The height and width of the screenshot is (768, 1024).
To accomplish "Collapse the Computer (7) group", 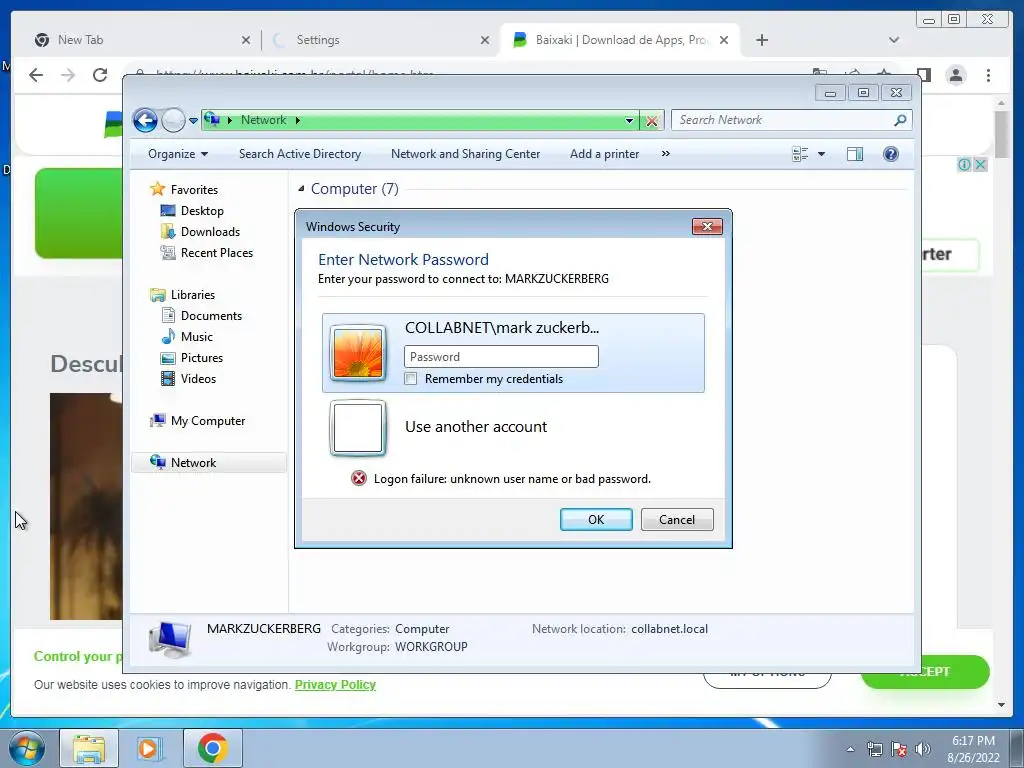I will coord(301,189).
